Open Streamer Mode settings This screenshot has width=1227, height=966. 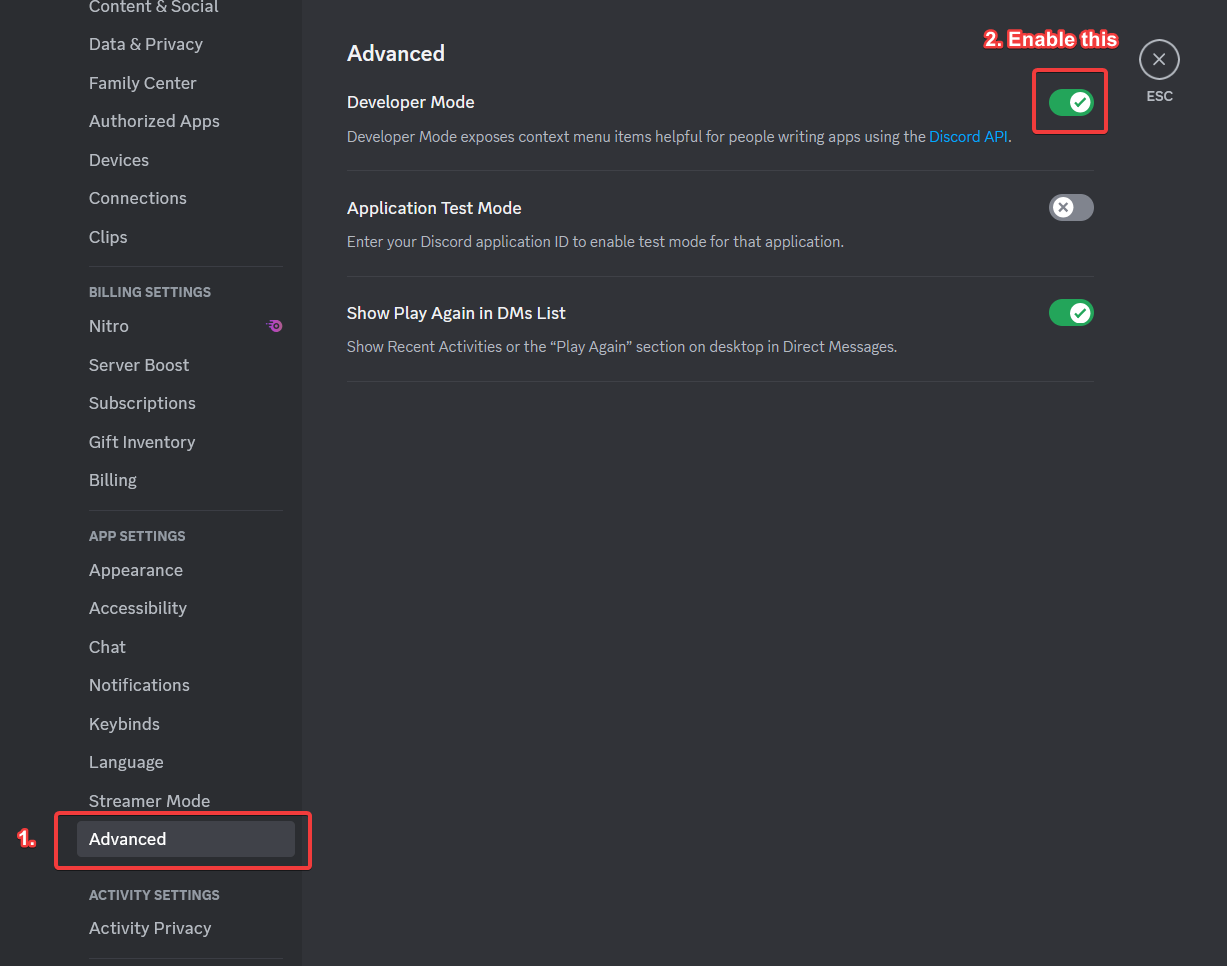[149, 801]
